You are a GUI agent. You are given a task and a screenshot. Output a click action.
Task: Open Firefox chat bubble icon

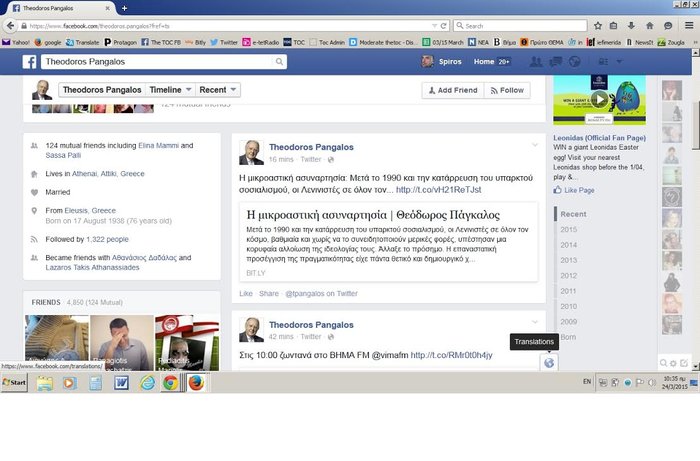tap(668, 26)
